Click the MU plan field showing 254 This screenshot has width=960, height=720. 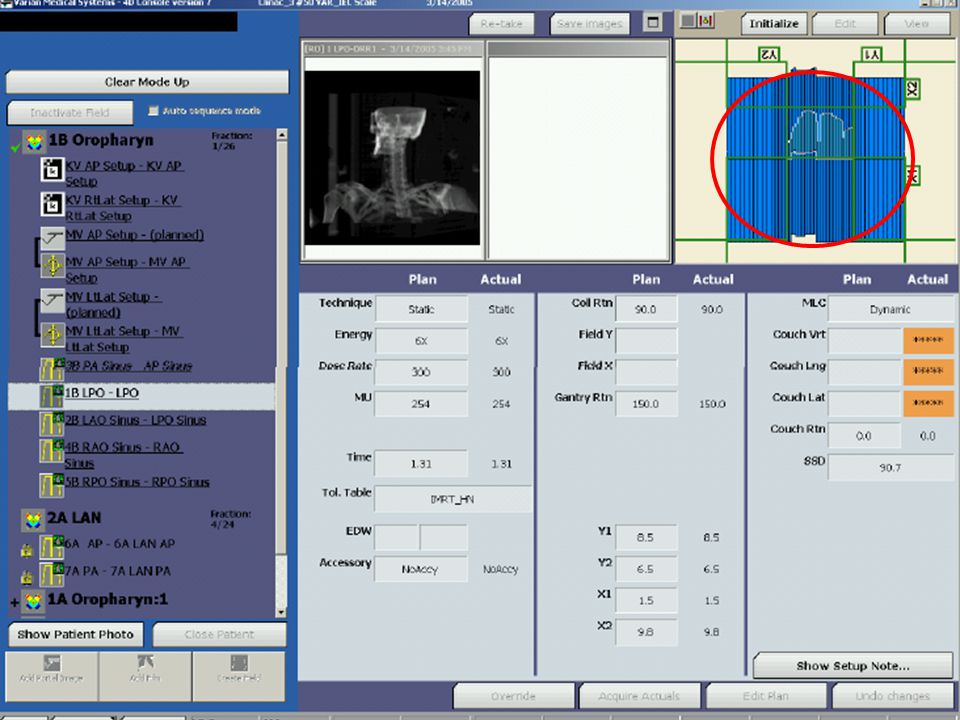(422, 404)
